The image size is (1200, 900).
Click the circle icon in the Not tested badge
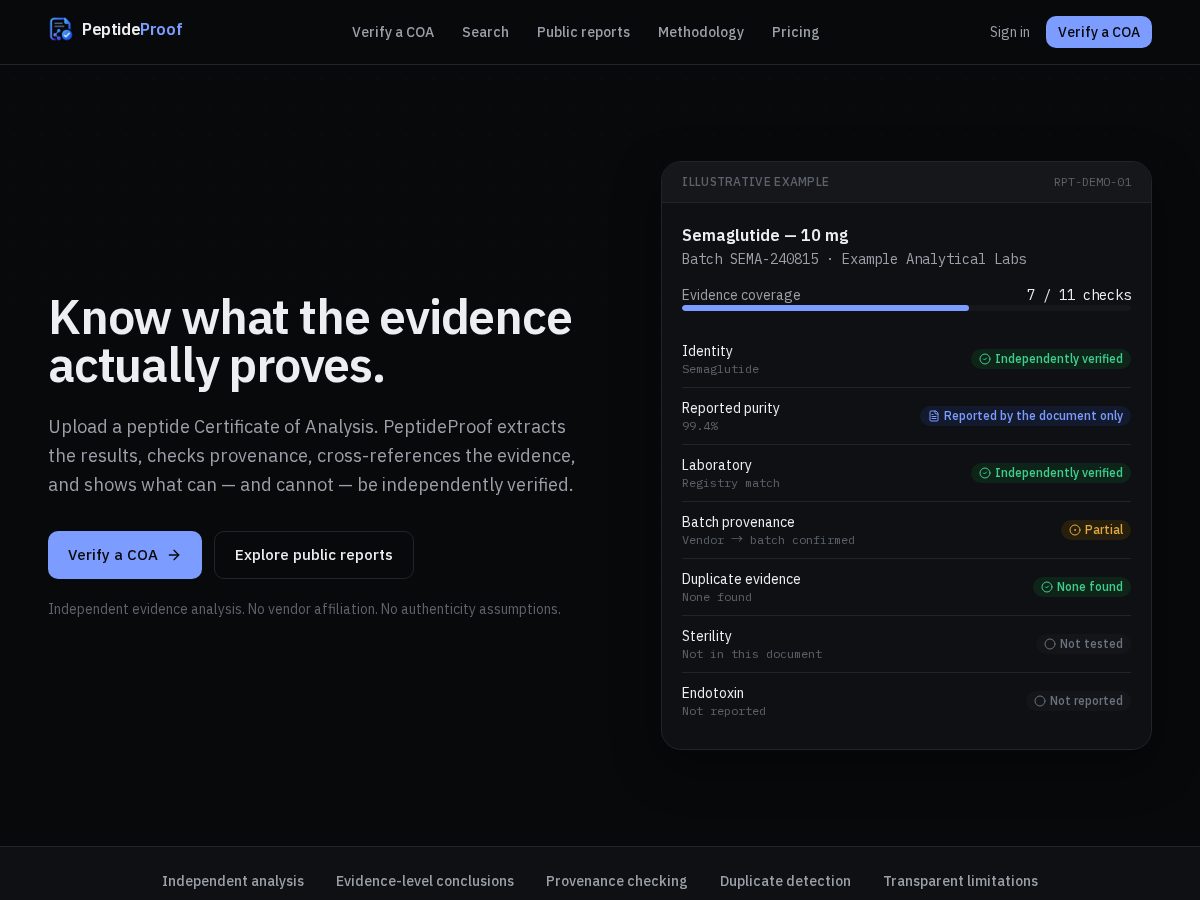tap(1050, 644)
